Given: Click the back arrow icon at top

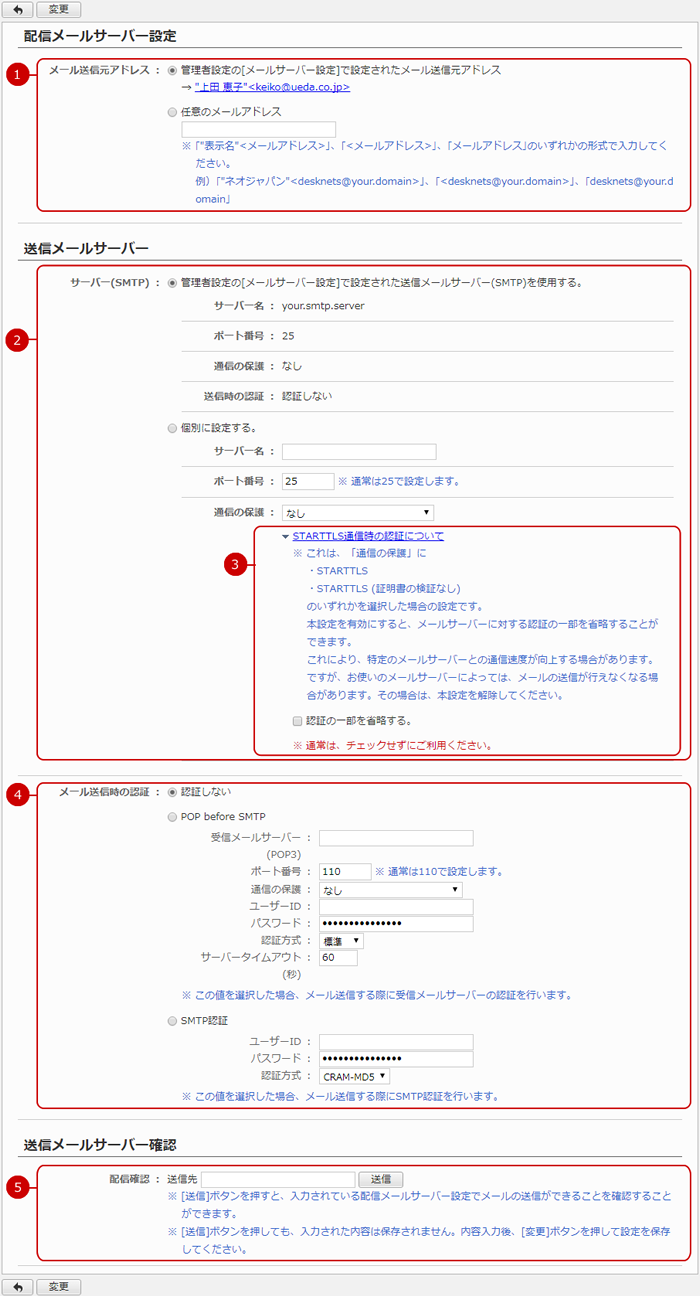Looking at the screenshot, I should (17, 9).
